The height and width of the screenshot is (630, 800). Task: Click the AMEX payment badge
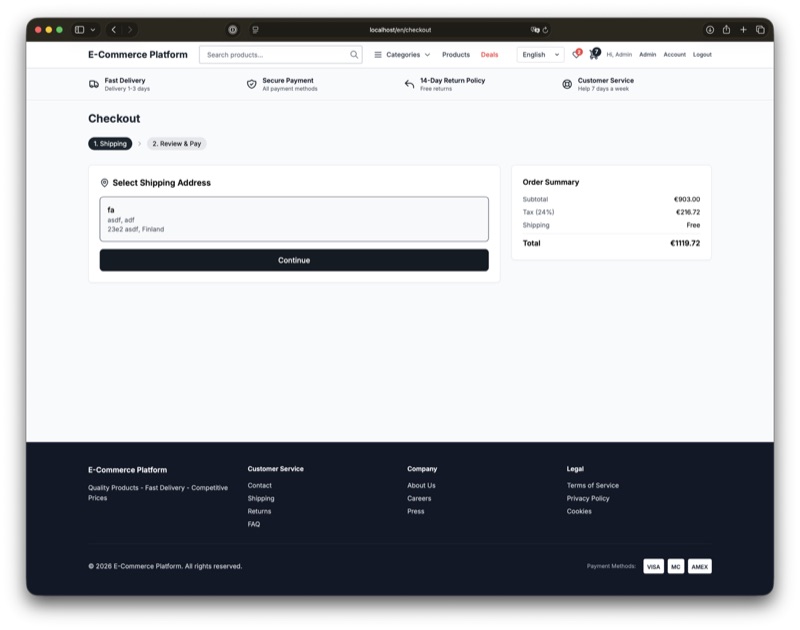coord(699,566)
